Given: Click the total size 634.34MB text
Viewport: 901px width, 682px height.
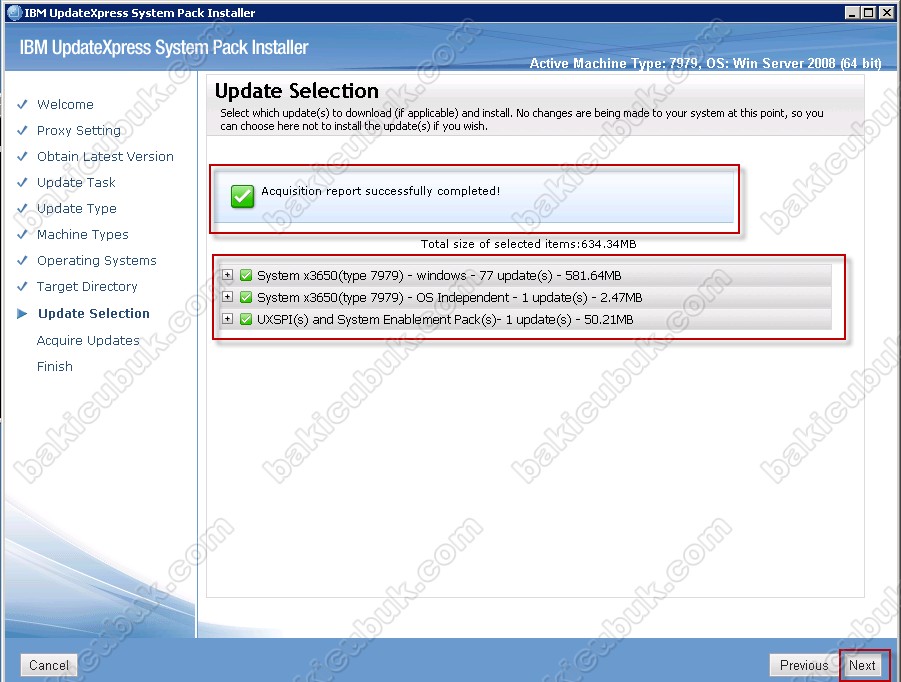Looking at the screenshot, I should coord(528,244).
